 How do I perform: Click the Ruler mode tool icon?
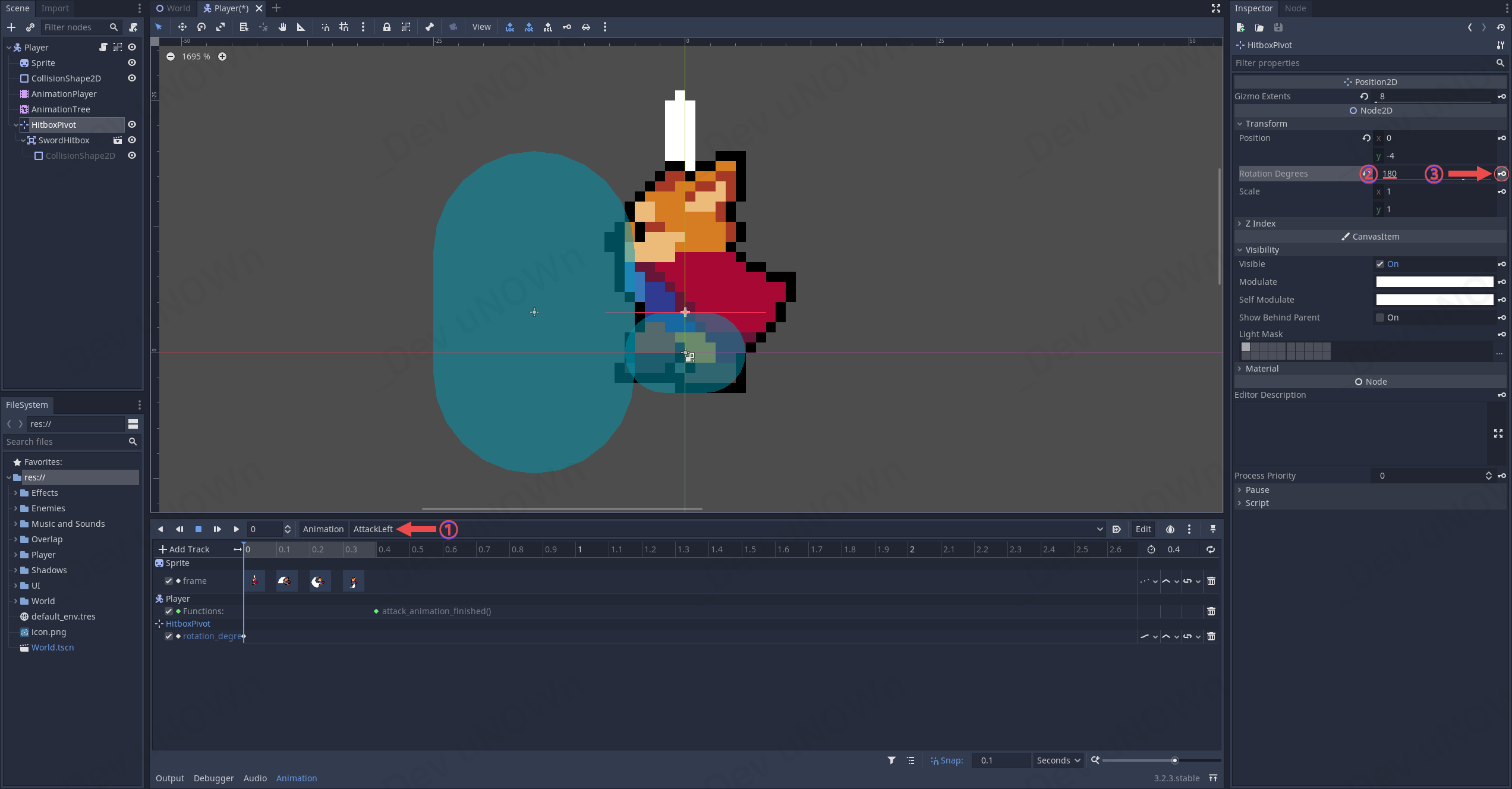click(301, 27)
